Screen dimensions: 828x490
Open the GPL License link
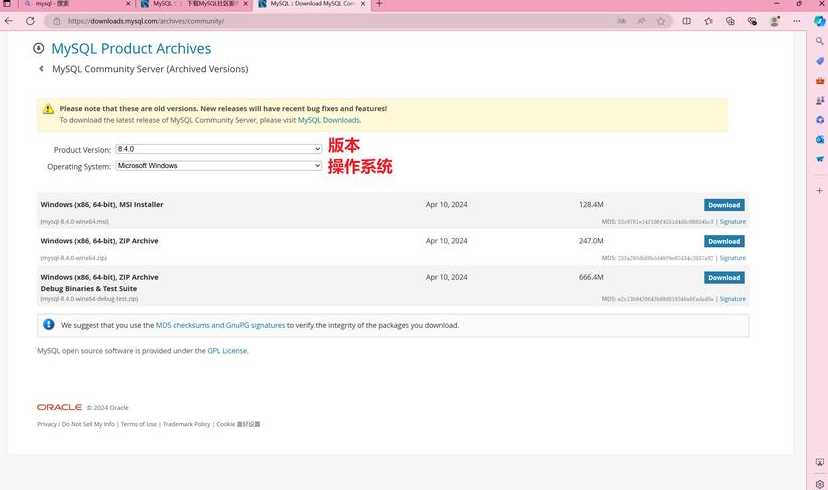(x=227, y=351)
